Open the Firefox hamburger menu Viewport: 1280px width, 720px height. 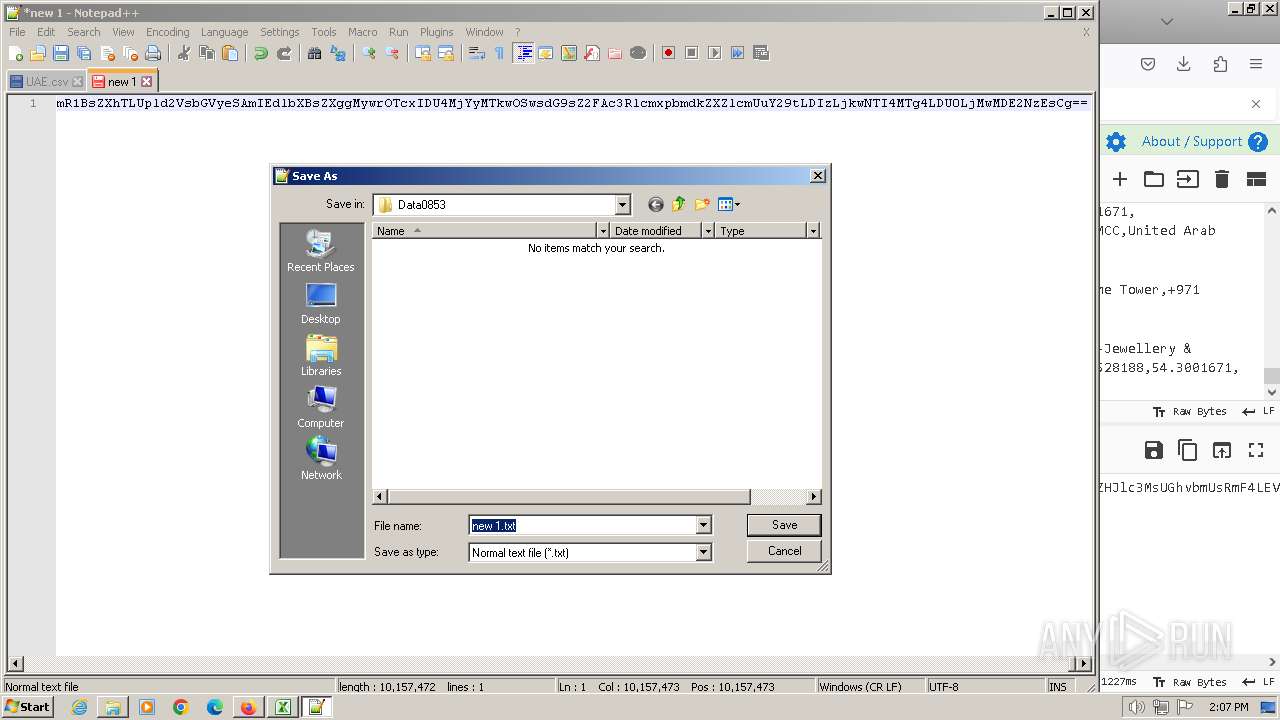pos(1256,64)
